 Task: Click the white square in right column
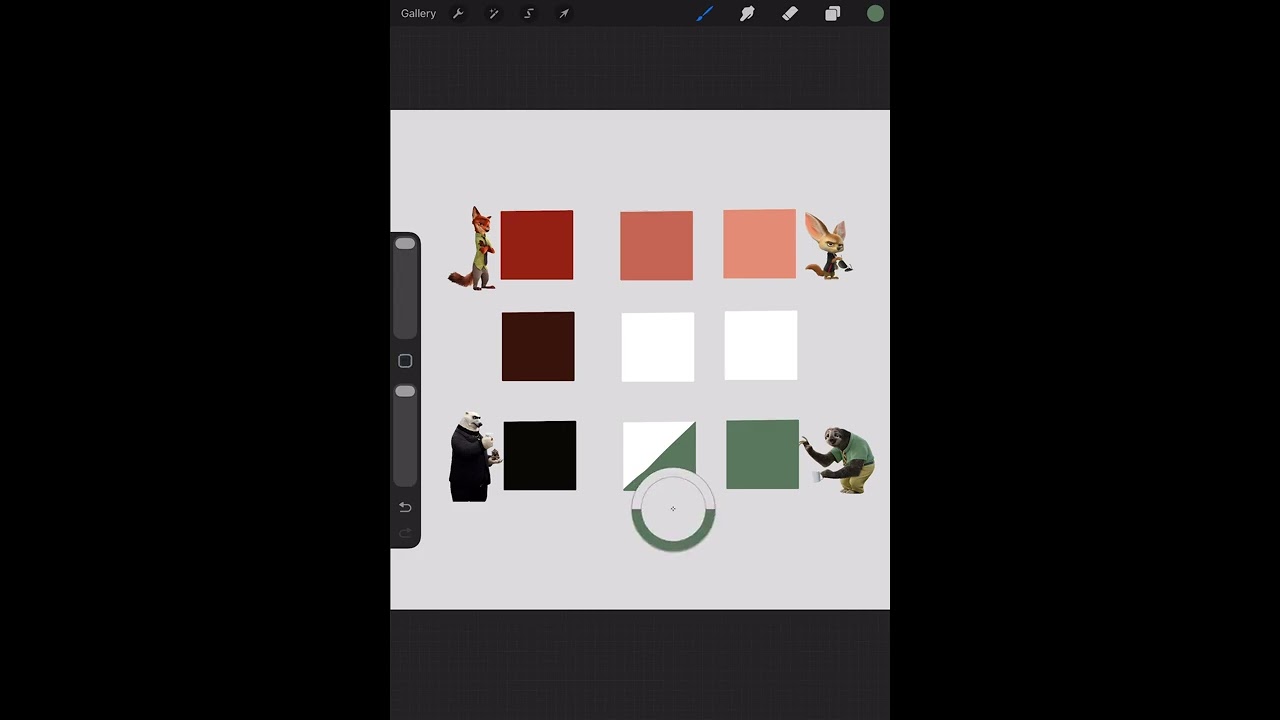coord(761,346)
